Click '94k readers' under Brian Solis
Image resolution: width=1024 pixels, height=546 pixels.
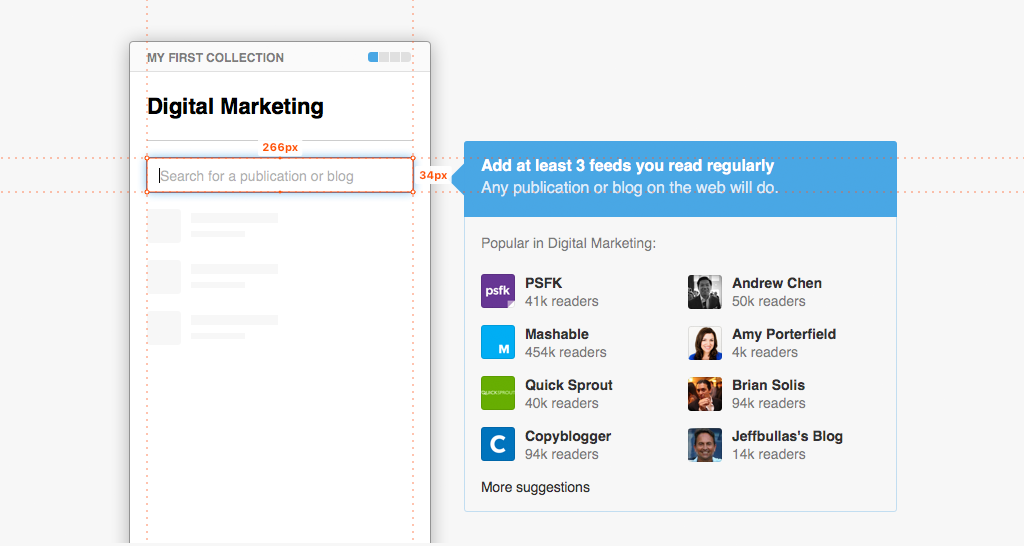tap(769, 403)
